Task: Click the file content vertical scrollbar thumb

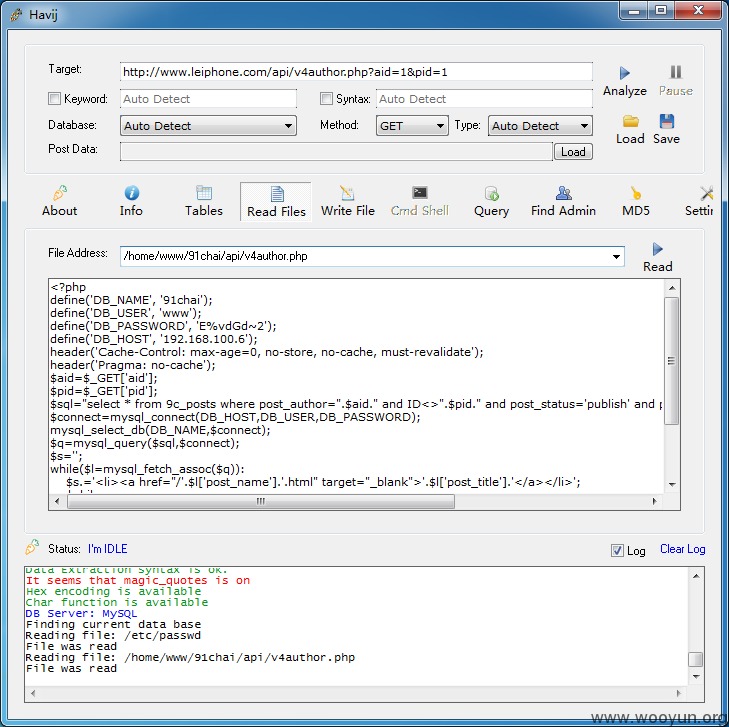Action: coord(671,361)
